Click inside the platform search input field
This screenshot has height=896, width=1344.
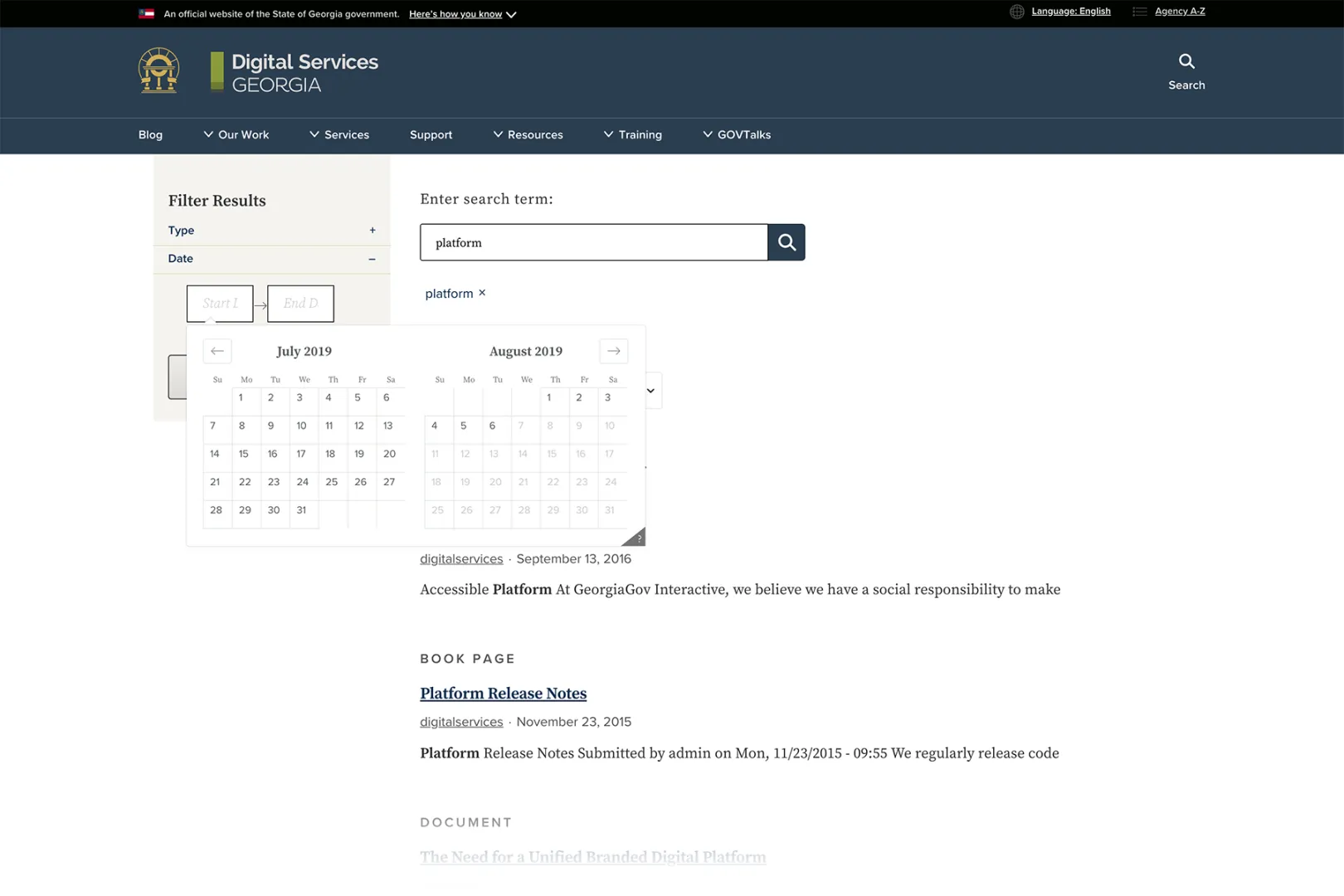coord(593,242)
